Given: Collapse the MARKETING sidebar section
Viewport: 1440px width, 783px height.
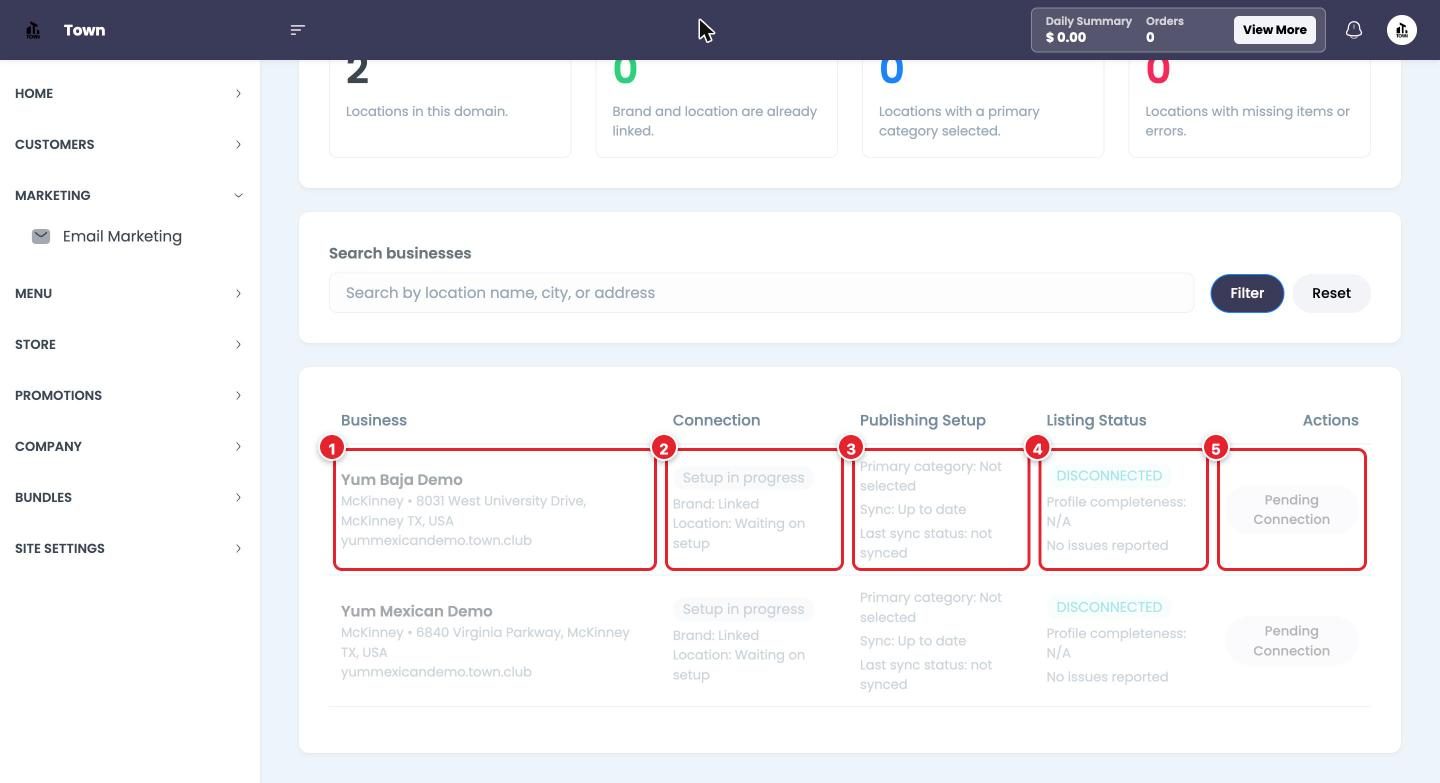Looking at the screenshot, I should (x=130, y=195).
